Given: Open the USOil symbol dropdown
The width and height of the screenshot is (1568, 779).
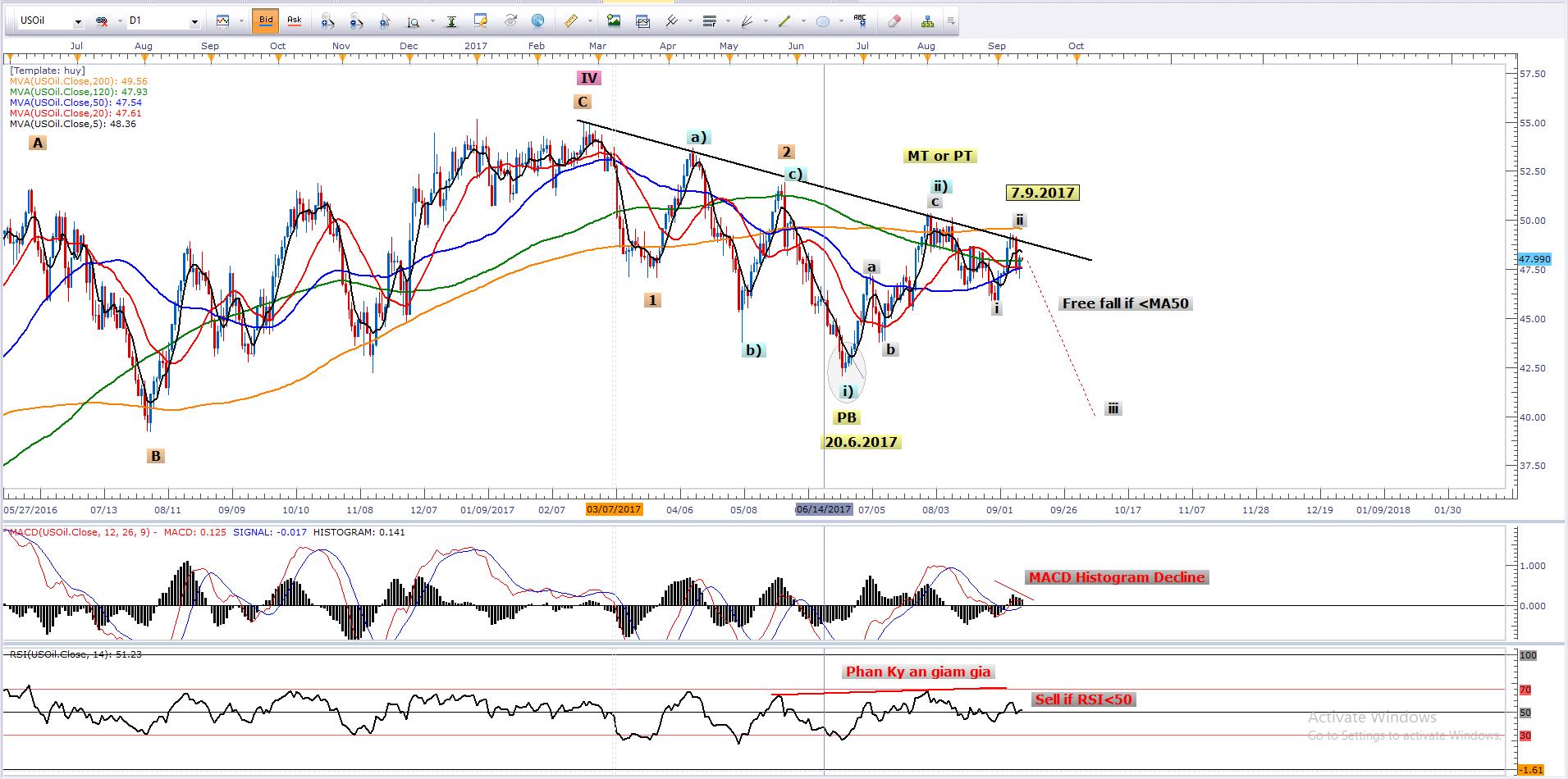Looking at the screenshot, I should pyautogui.click(x=78, y=22).
